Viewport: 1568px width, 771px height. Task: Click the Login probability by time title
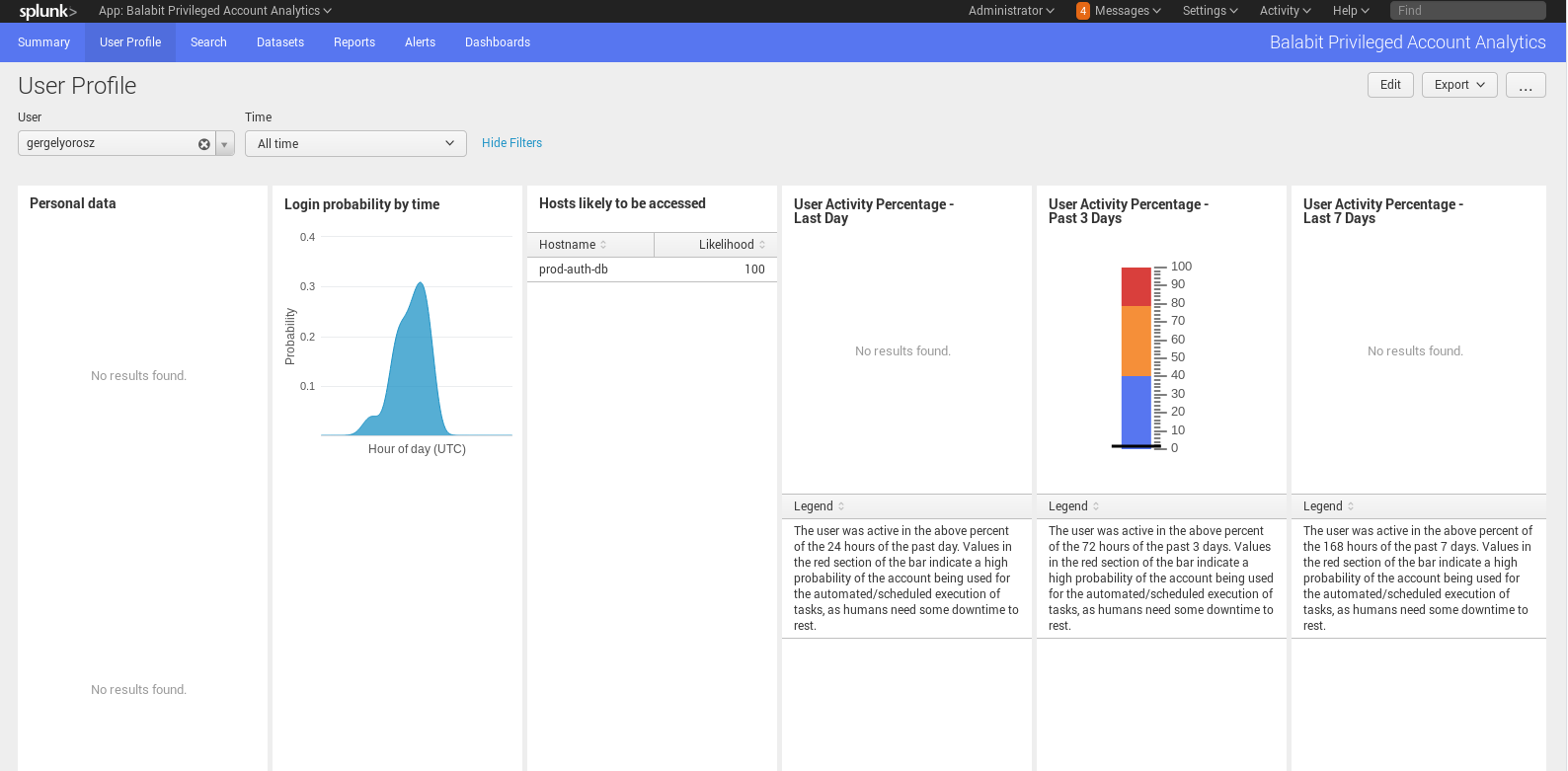(361, 204)
